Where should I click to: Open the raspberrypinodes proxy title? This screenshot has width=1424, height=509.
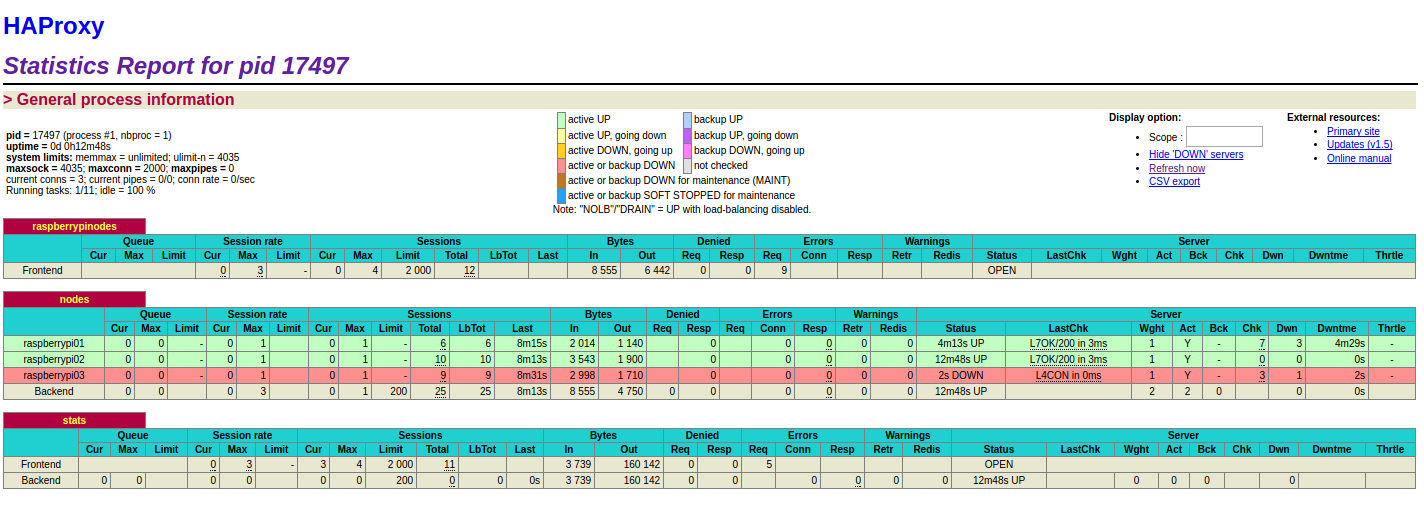(74, 226)
